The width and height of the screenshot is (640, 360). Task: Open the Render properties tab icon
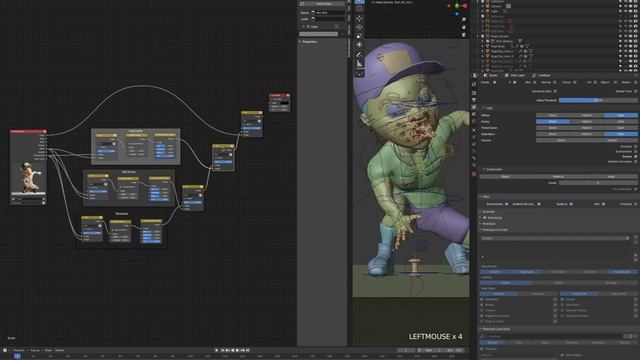point(474,93)
